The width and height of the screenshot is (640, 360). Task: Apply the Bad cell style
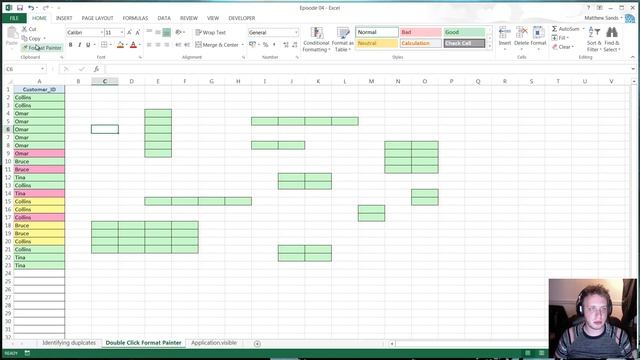coord(420,32)
